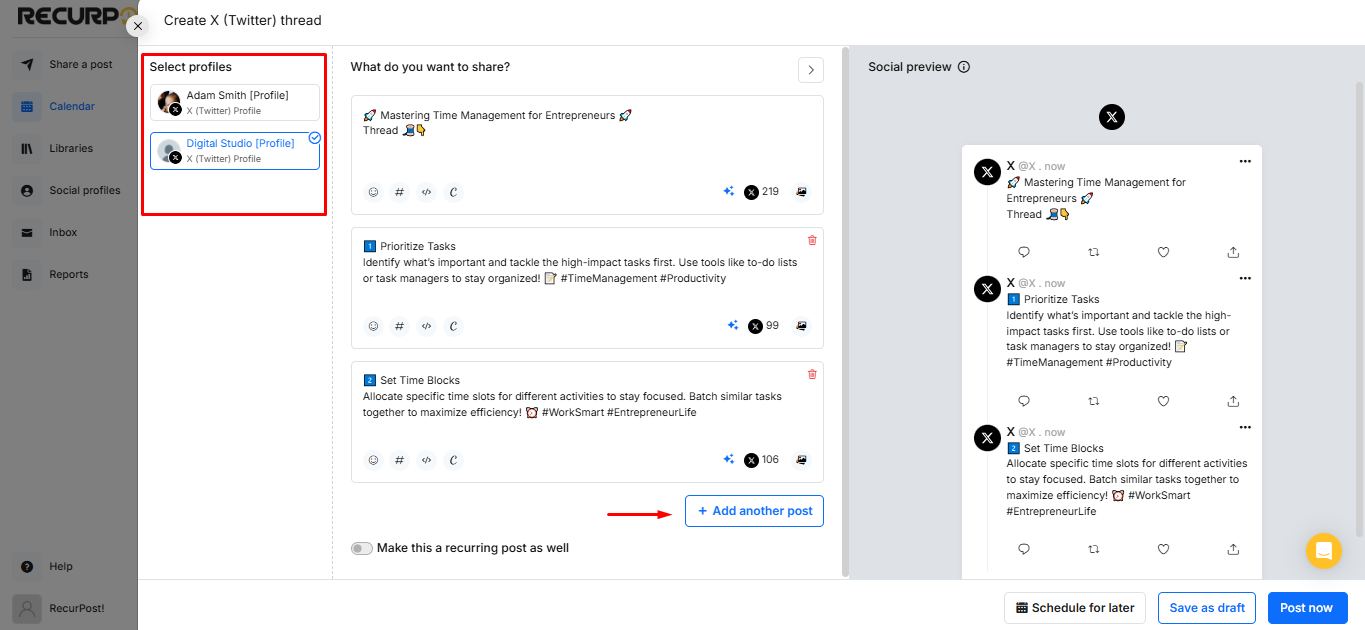The width and height of the screenshot is (1365, 630).
Task: Expand editor with chevron arrow button
Action: point(811,70)
